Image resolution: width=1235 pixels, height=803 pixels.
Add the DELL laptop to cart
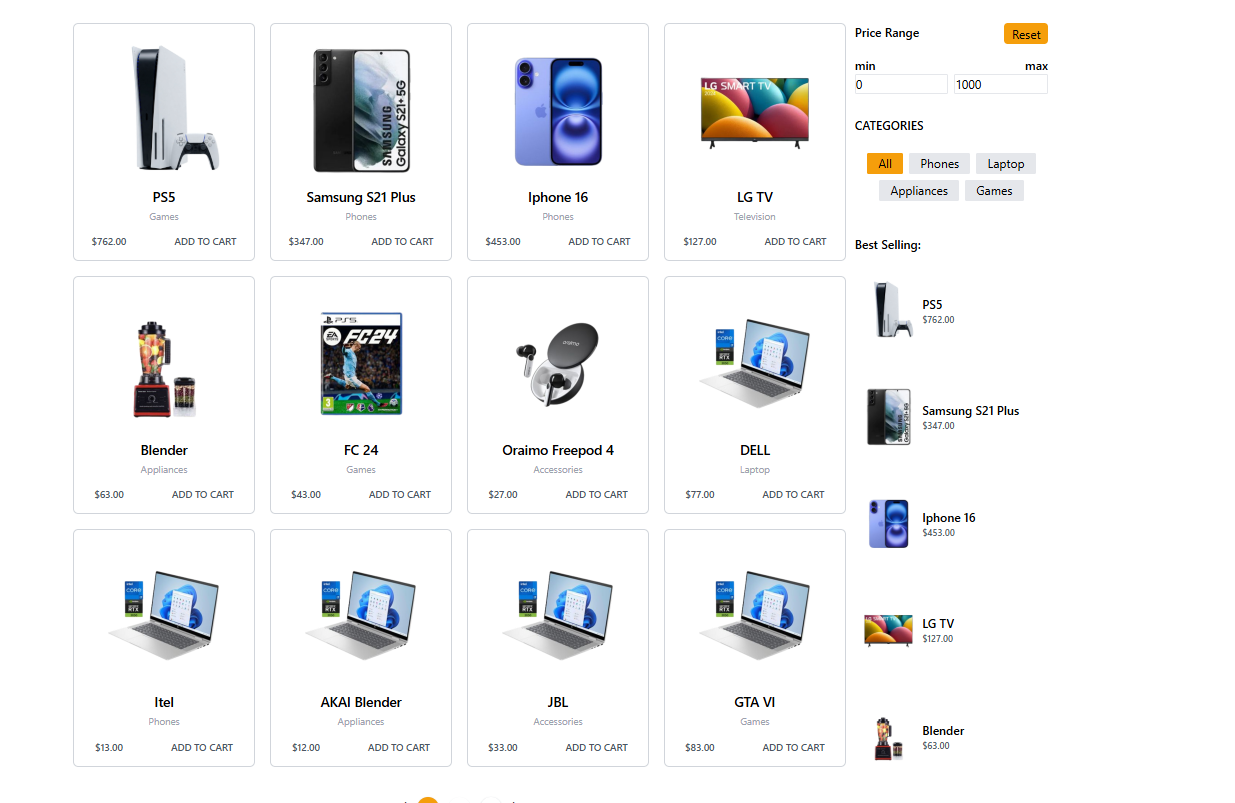(793, 495)
